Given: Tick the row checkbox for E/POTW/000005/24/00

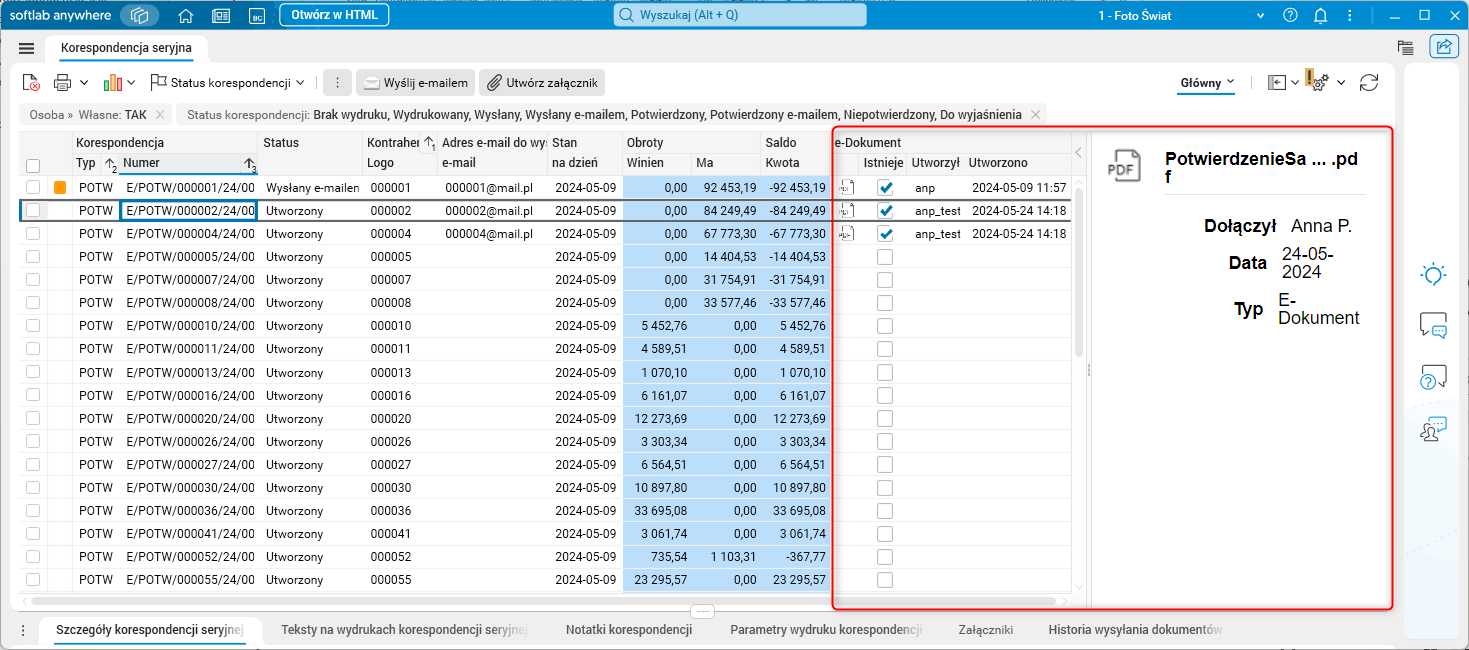Looking at the screenshot, I should click(34, 256).
